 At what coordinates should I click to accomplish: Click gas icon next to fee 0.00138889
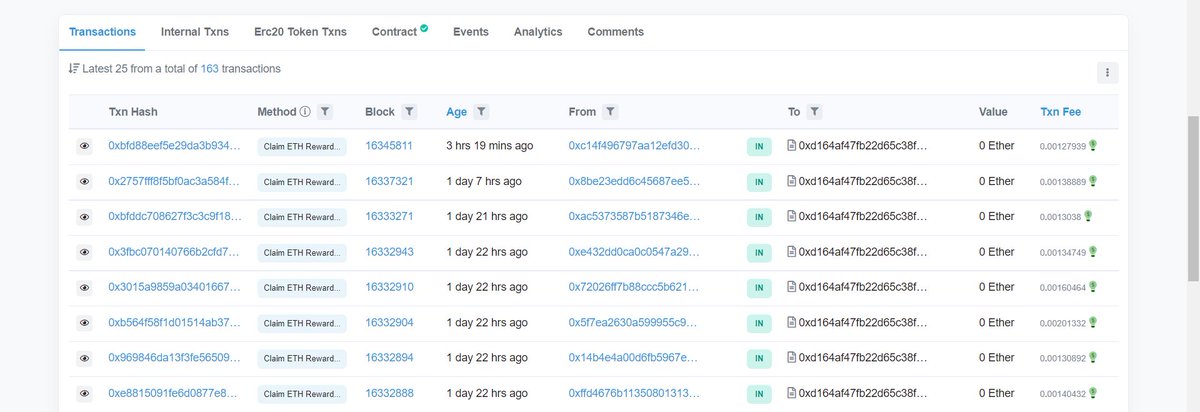1093,181
